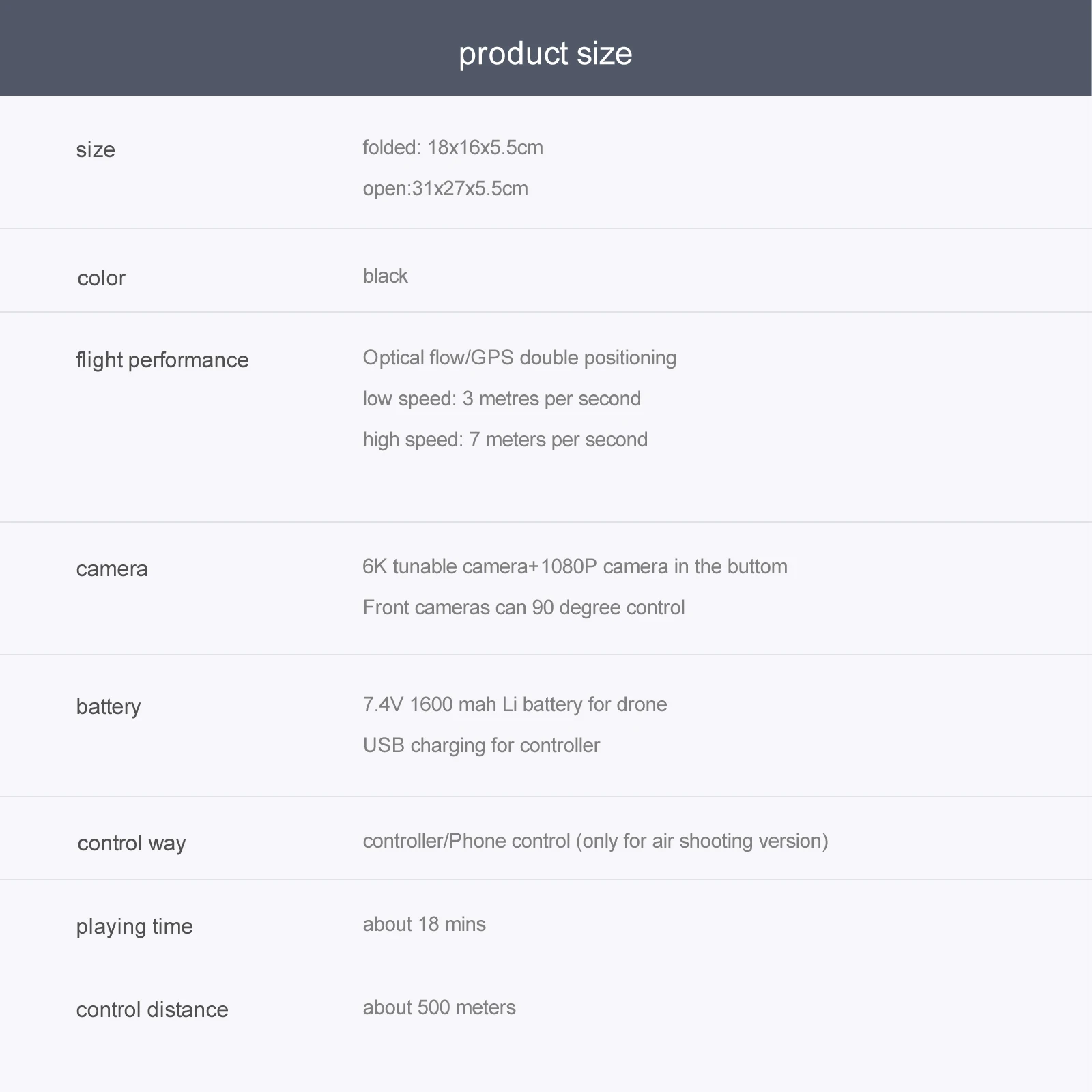Select the "color" row label
1092x1092 pixels.
click(101, 278)
